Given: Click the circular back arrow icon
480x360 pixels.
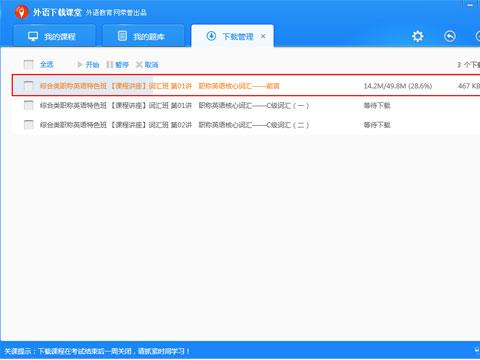Looking at the screenshot, I should (x=450, y=36).
